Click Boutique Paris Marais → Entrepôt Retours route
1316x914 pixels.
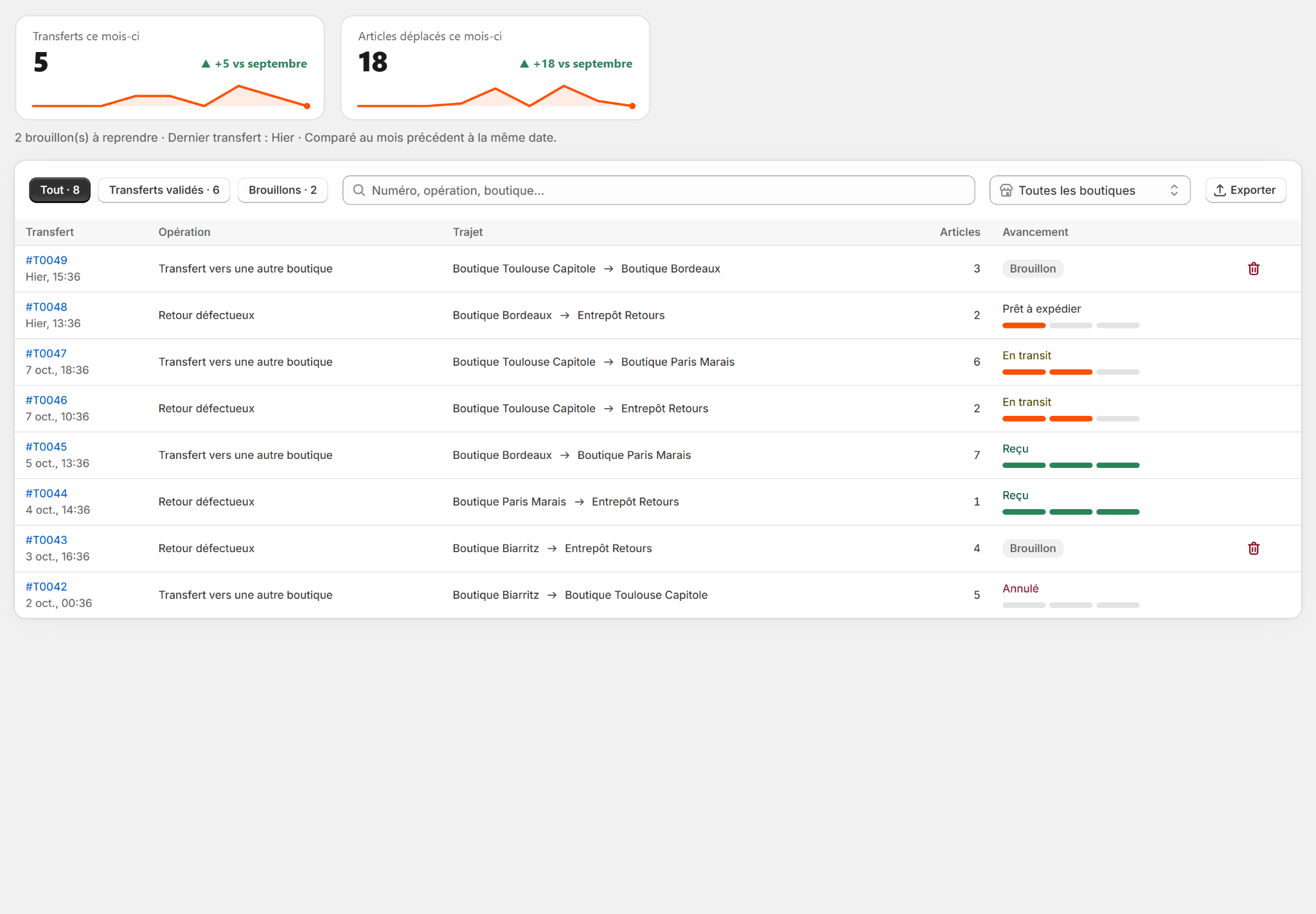tap(565, 502)
